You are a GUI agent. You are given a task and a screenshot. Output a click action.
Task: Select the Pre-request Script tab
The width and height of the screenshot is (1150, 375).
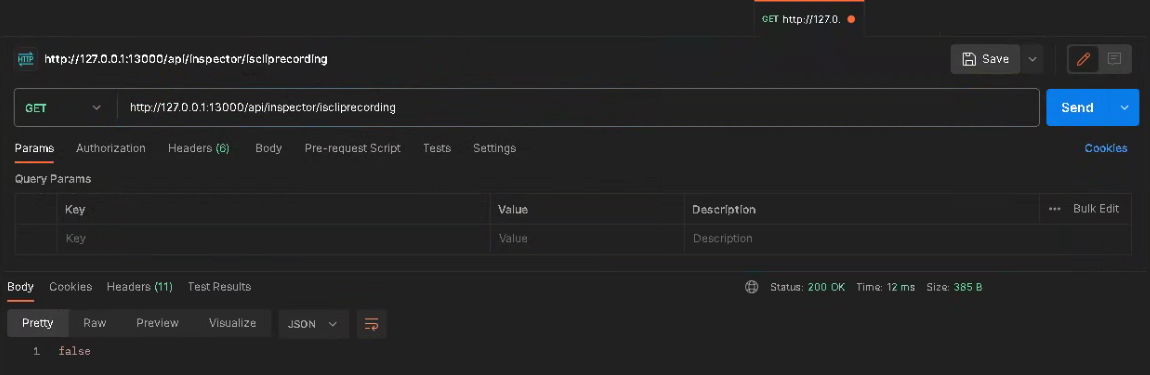(x=353, y=148)
